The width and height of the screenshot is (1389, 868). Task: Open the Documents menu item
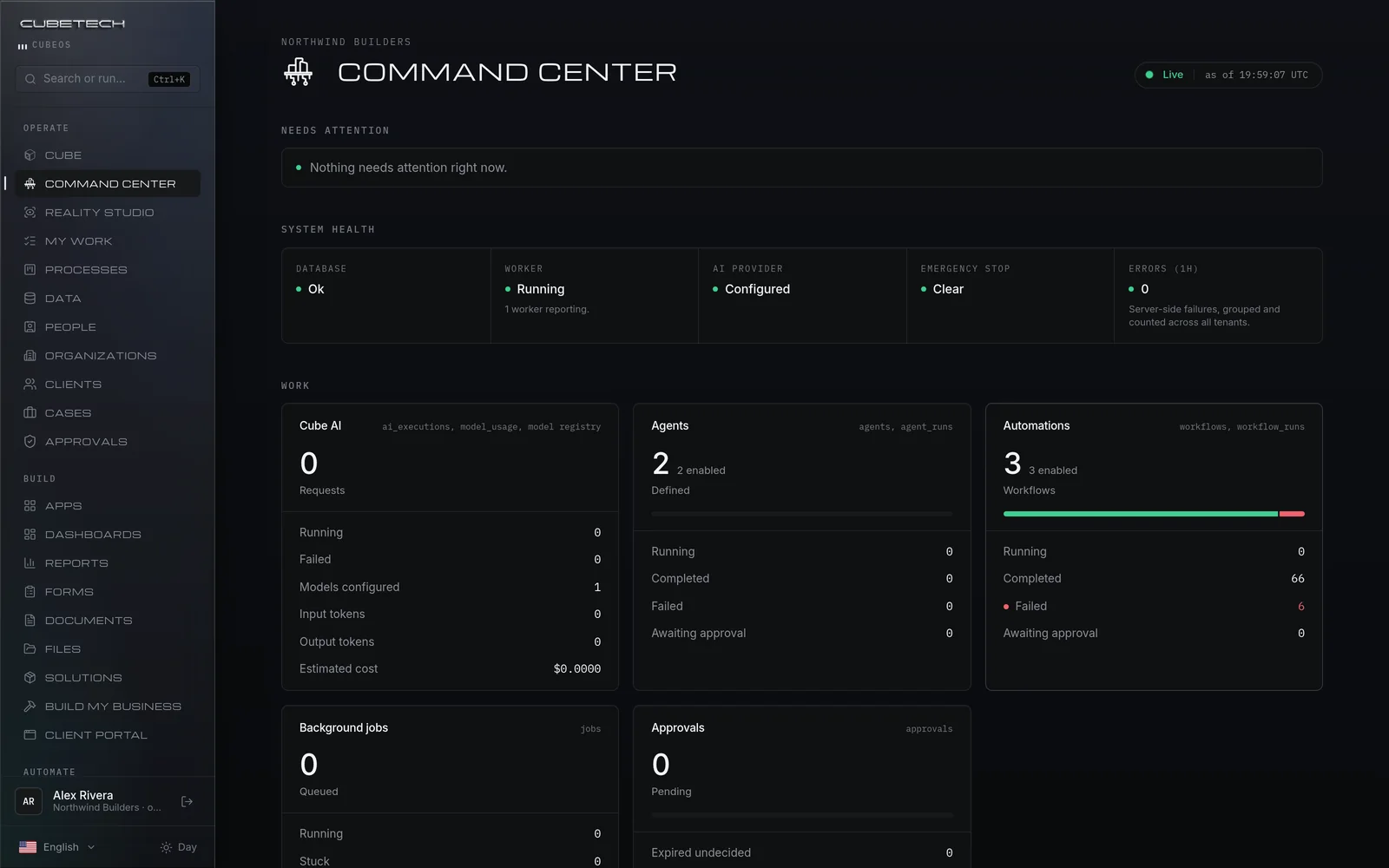108,621
